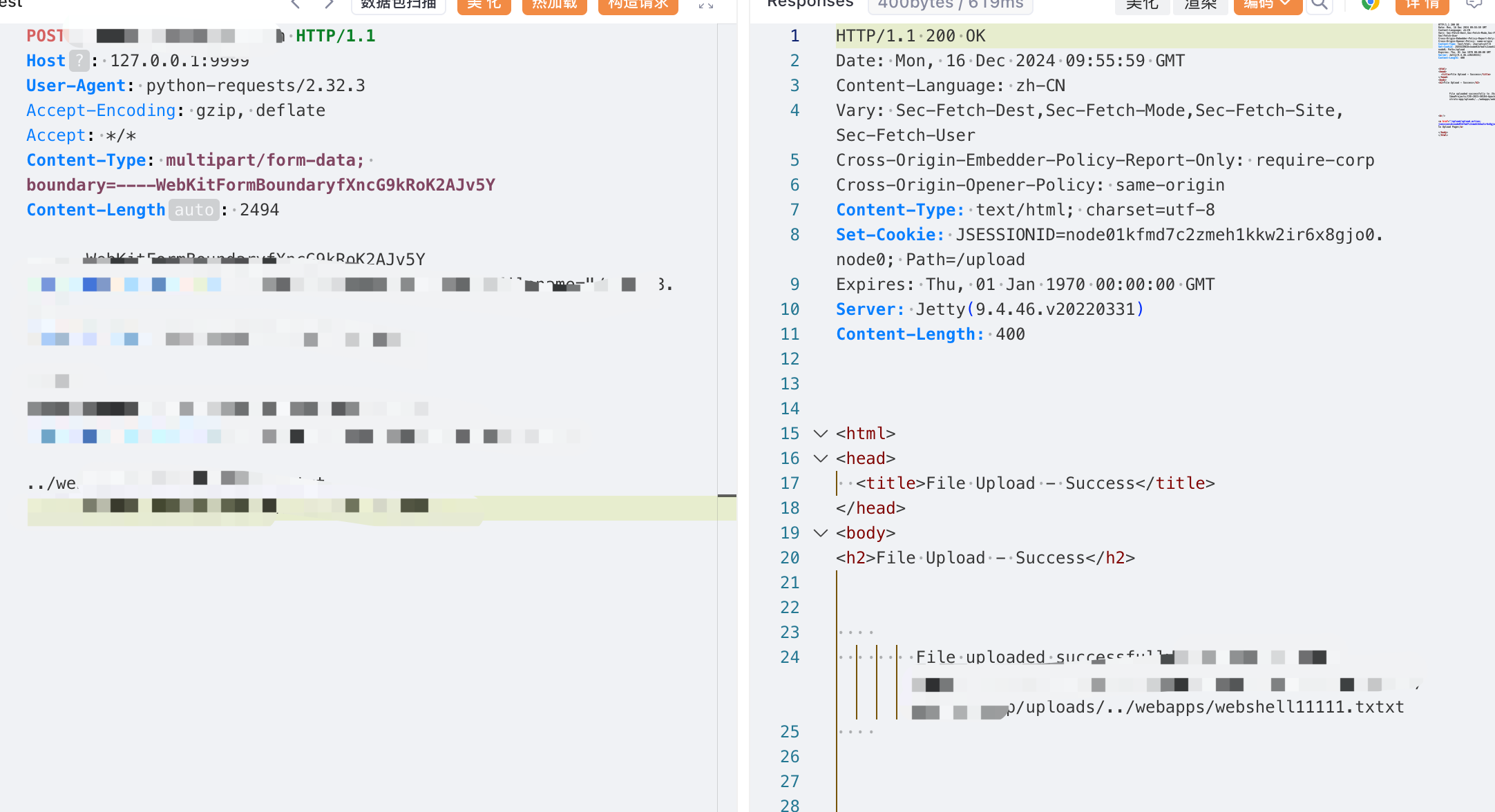Click the Host question mark help icon
Screen dimensions: 1495x812
point(79,61)
